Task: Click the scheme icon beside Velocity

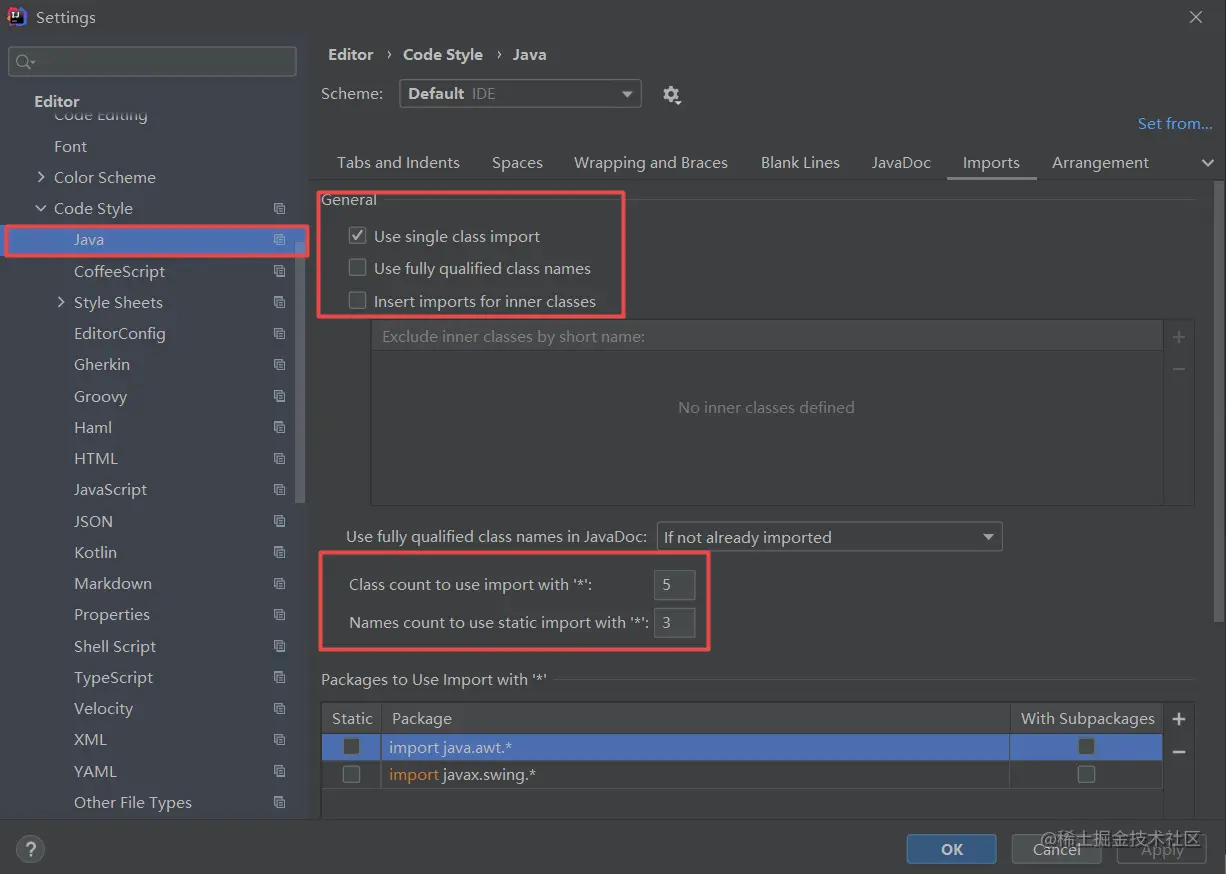Action: pos(279,708)
